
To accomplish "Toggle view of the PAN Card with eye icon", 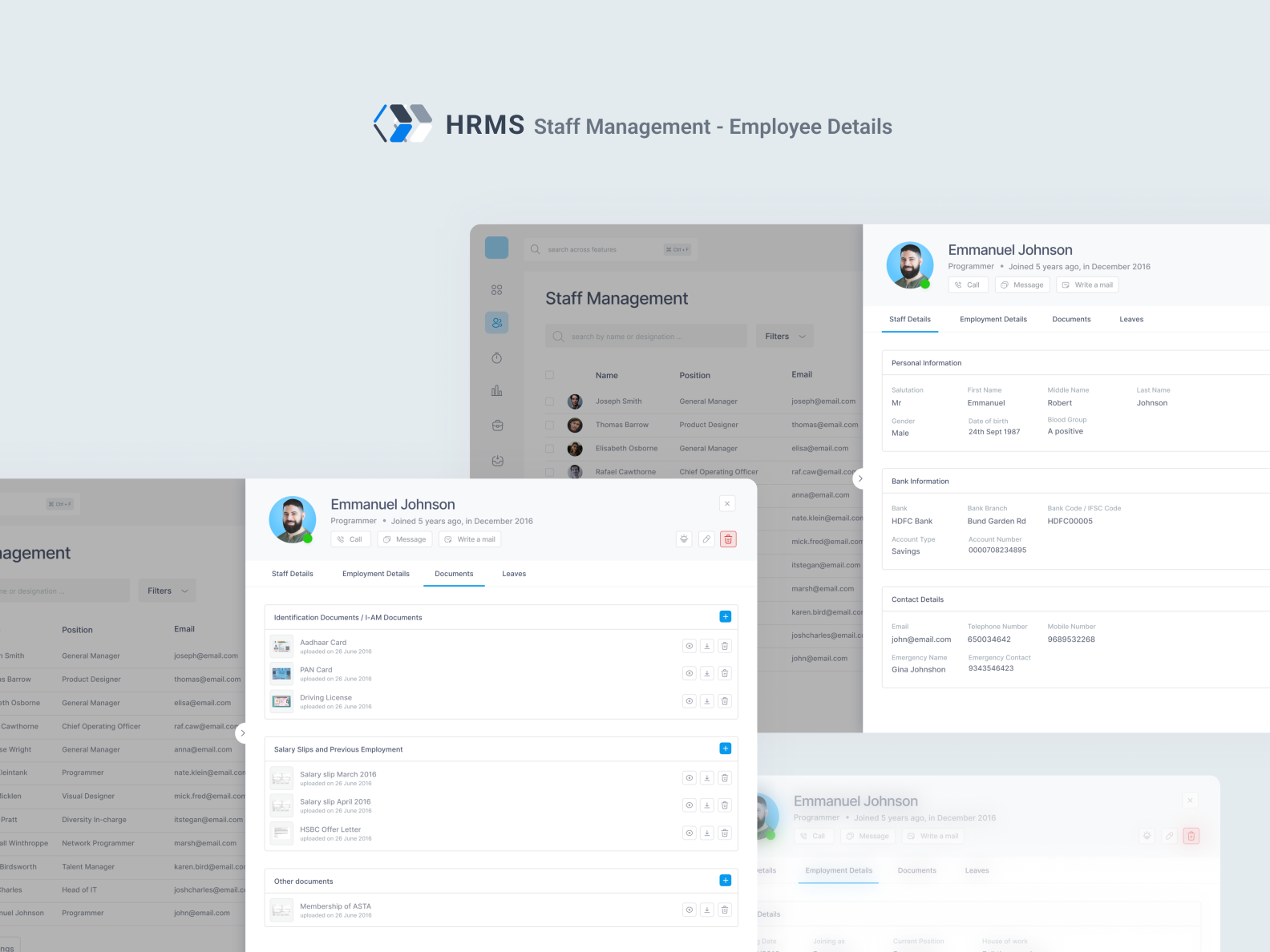I will coord(690,673).
